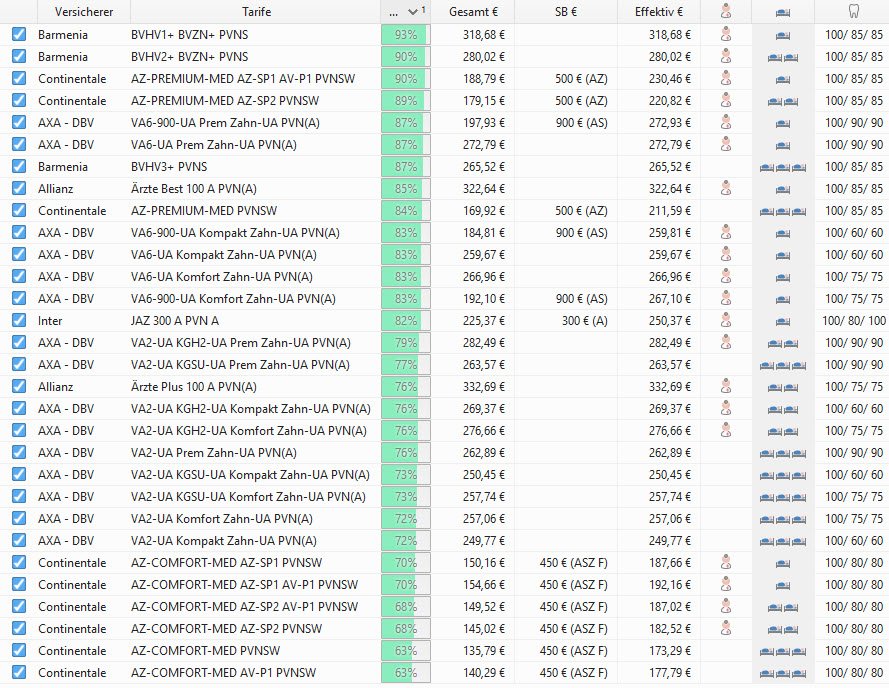Viewport: 889px width, 688px height.
Task: Select tariff 'Ärzte Best 100 A PVN(A)'
Action: coord(194,189)
